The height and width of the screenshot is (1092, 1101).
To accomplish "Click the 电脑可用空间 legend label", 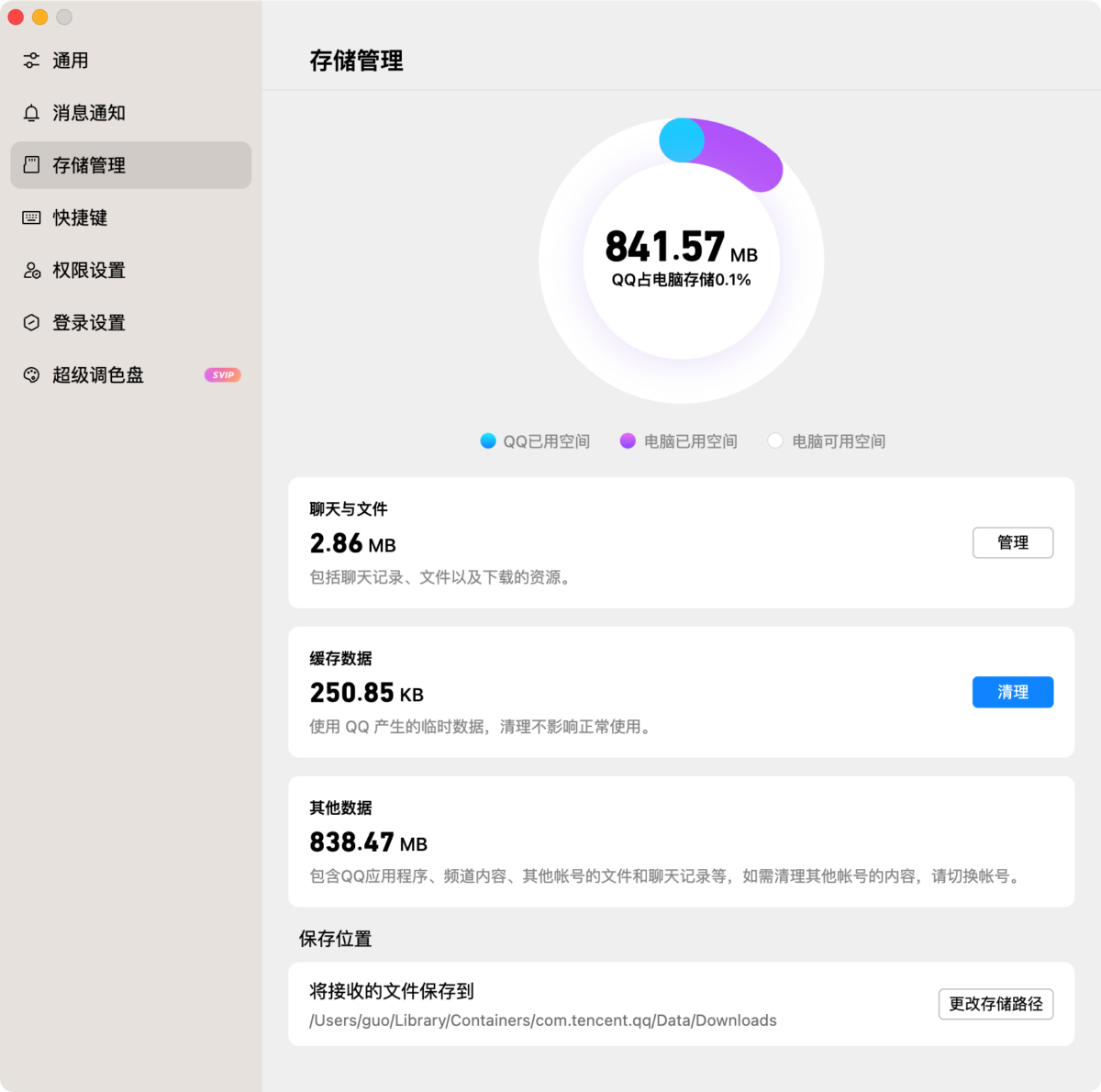I will (x=839, y=441).
